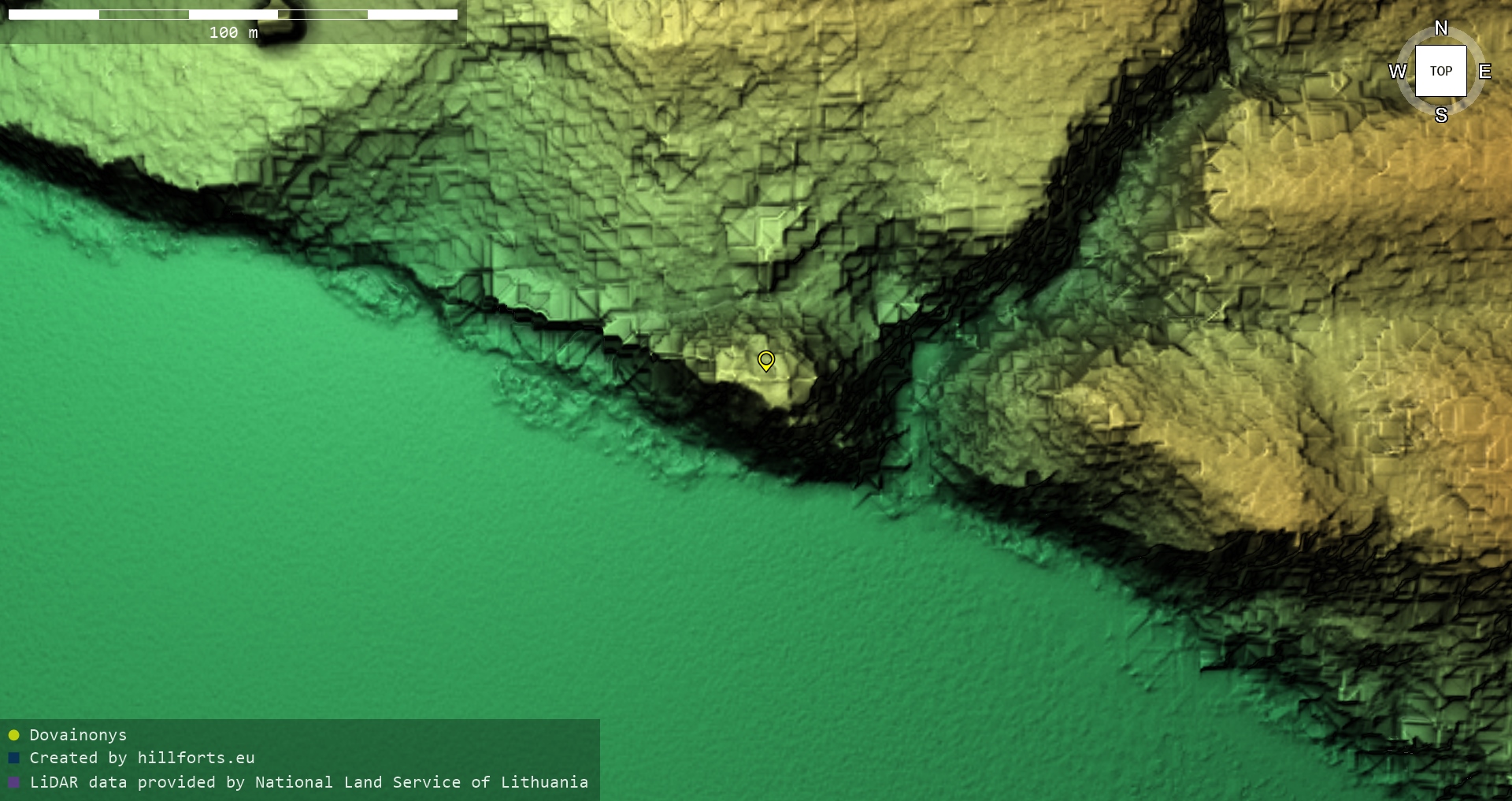The image size is (1512, 801).
Task: Click the last white segment of the scale bar
Action: (412, 14)
